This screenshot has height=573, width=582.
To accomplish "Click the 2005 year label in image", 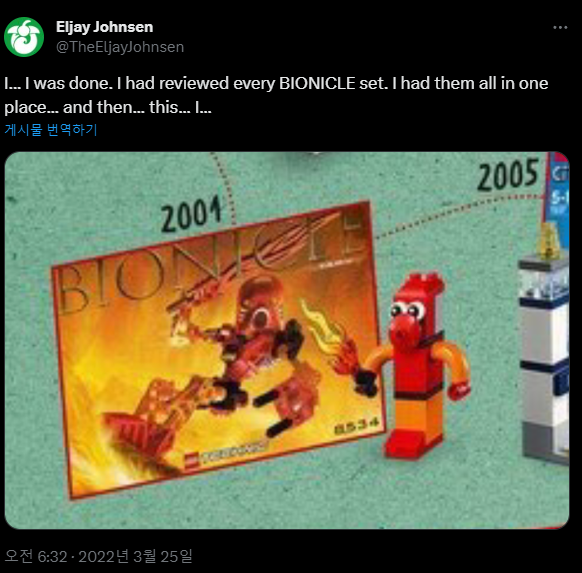I will (x=507, y=174).
